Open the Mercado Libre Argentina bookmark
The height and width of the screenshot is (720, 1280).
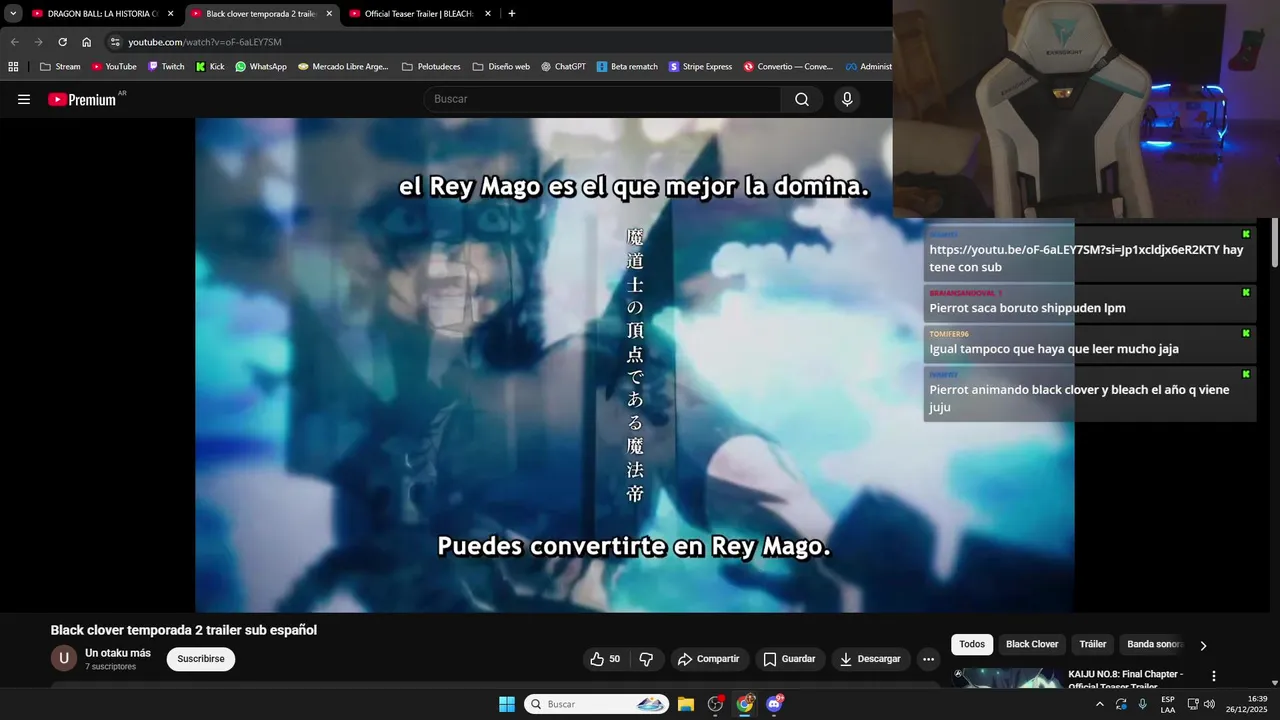click(x=343, y=66)
